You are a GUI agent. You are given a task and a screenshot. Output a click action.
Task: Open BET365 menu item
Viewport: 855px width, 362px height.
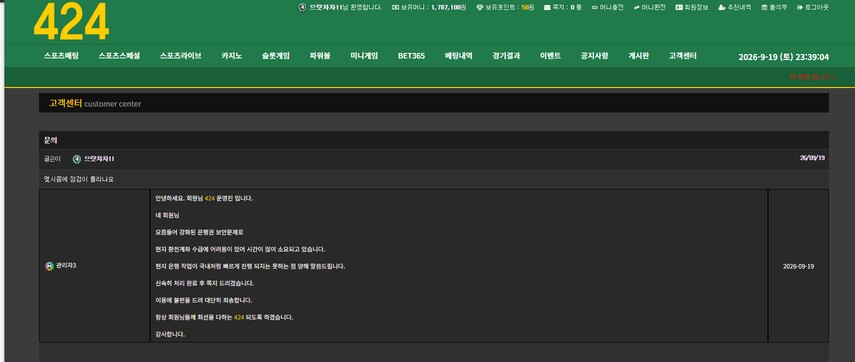pyautogui.click(x=411, y=56)
